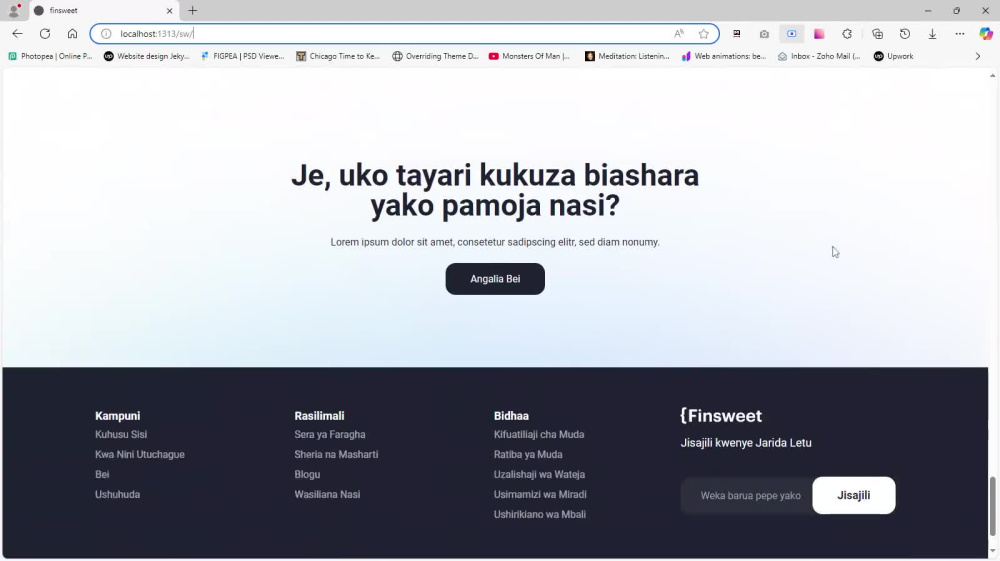The width and height of the screenshot is (1000, 561).
Task: Open the Kuhusu Sisi footer link
Action: [x=121, y=434]
